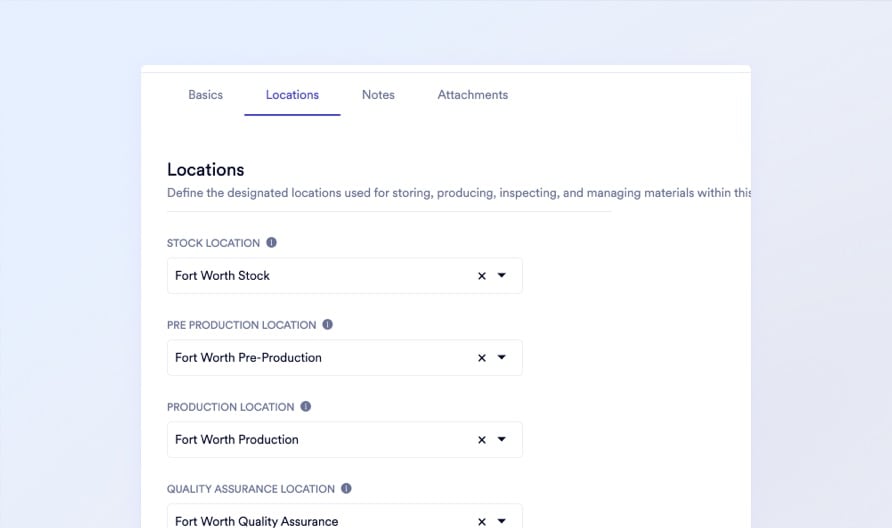Open the Notes tab
Image resolution: width=892 pixels, height=528 pixels.
click(378, 95)
